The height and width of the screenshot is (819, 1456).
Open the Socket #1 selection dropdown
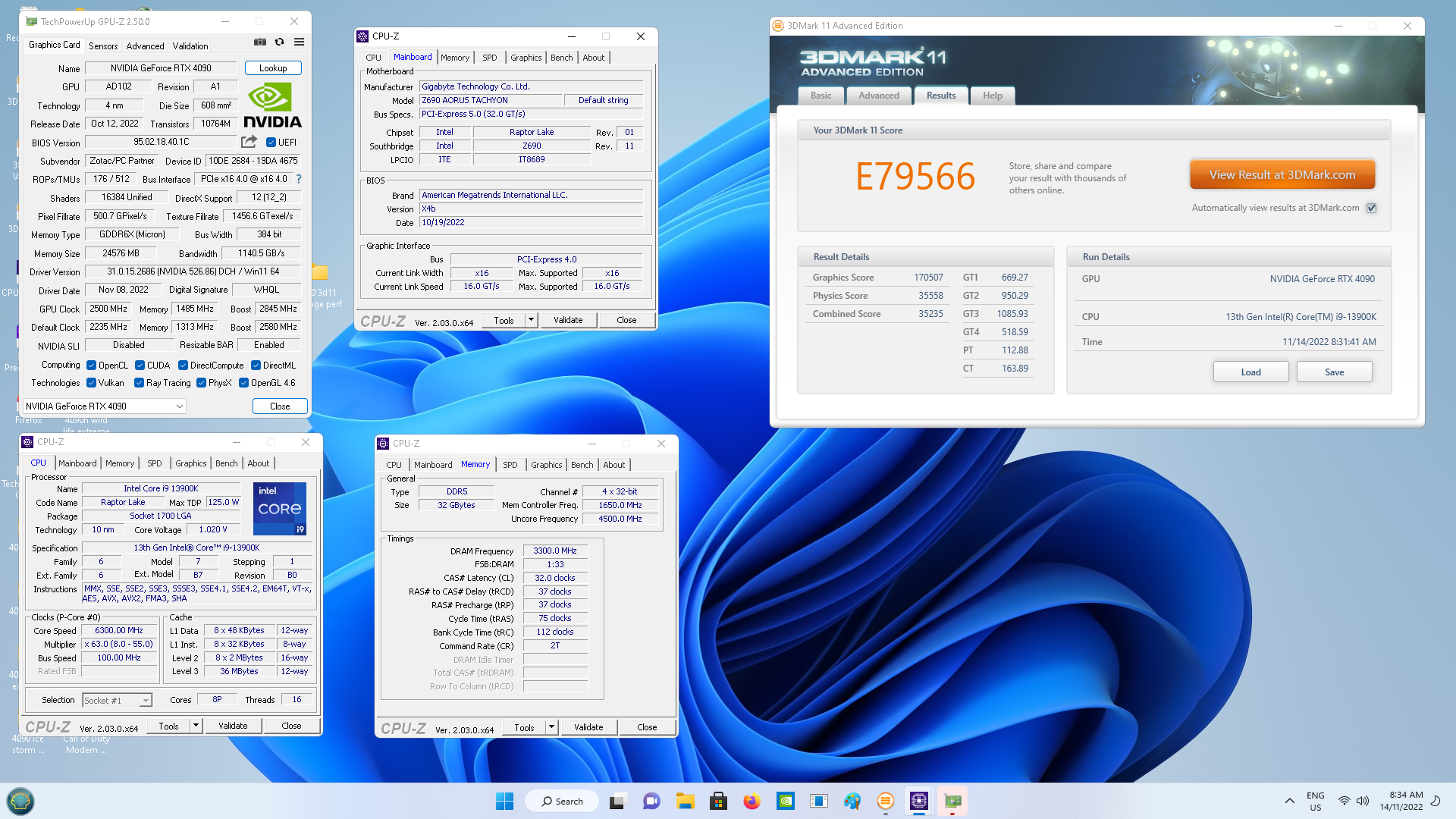pyautogui.click(x=118, y=700)
